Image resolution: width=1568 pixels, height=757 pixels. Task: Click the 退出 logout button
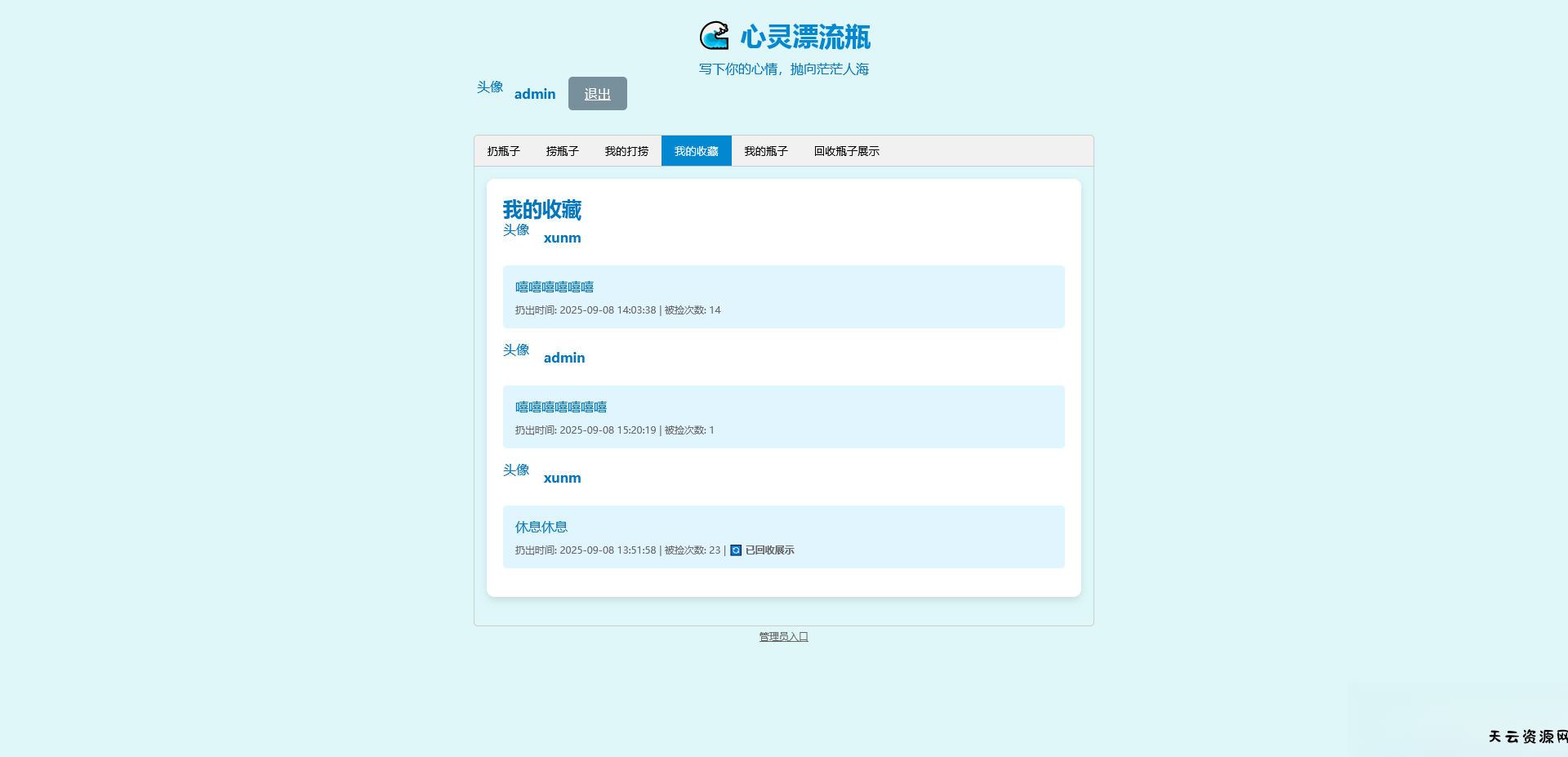click(x=597, y=93)
